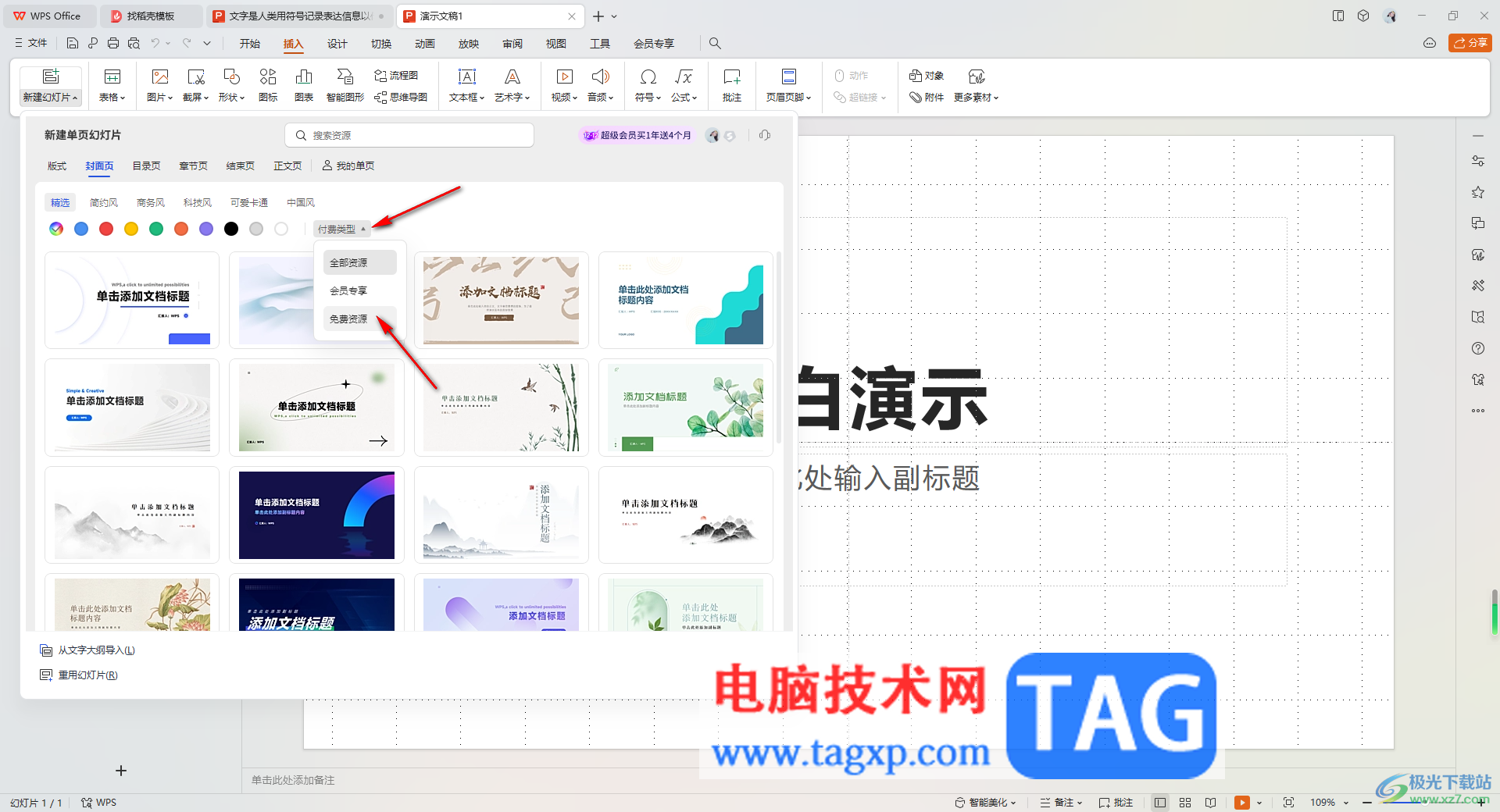Viewport: 1500px width, 812px height.
Task: Insert 音频 audio
Action: 600,85
